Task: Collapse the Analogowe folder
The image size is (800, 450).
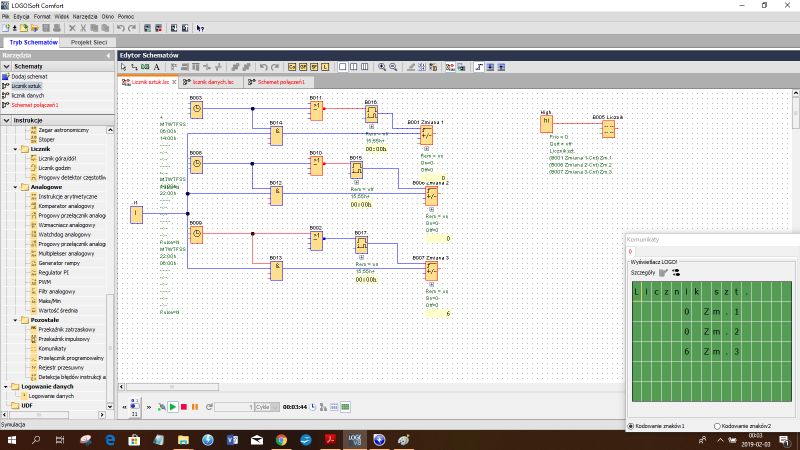Action: pos(15,187)
